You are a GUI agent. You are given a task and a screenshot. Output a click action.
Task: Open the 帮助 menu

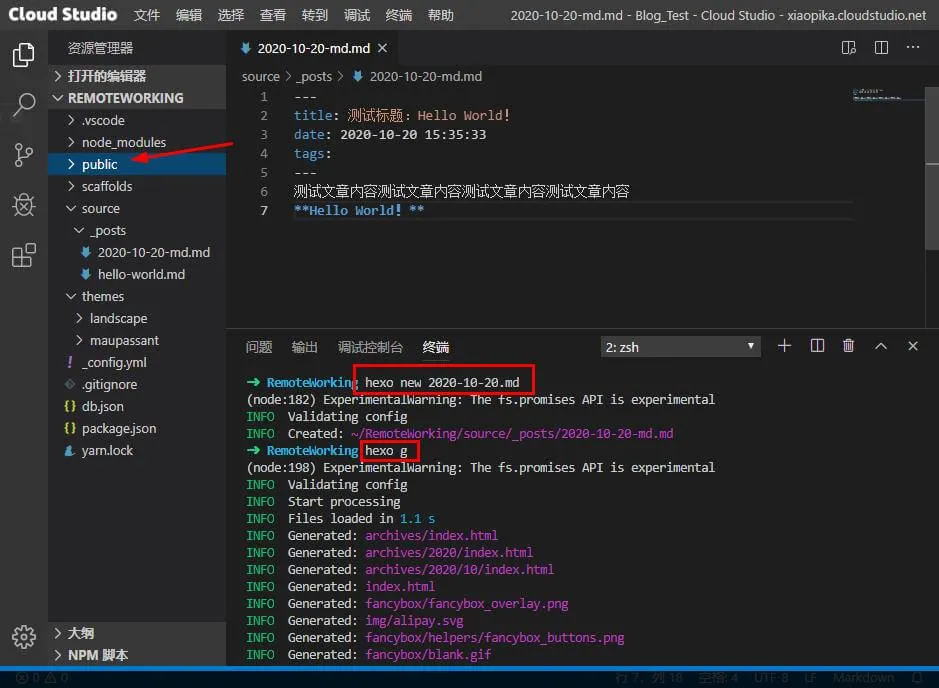441,15
